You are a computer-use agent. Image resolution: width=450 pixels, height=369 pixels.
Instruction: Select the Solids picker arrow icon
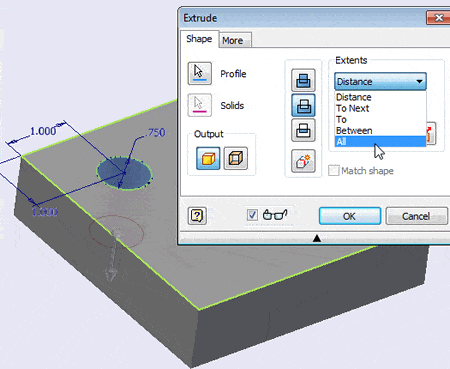tap(199, 105)
